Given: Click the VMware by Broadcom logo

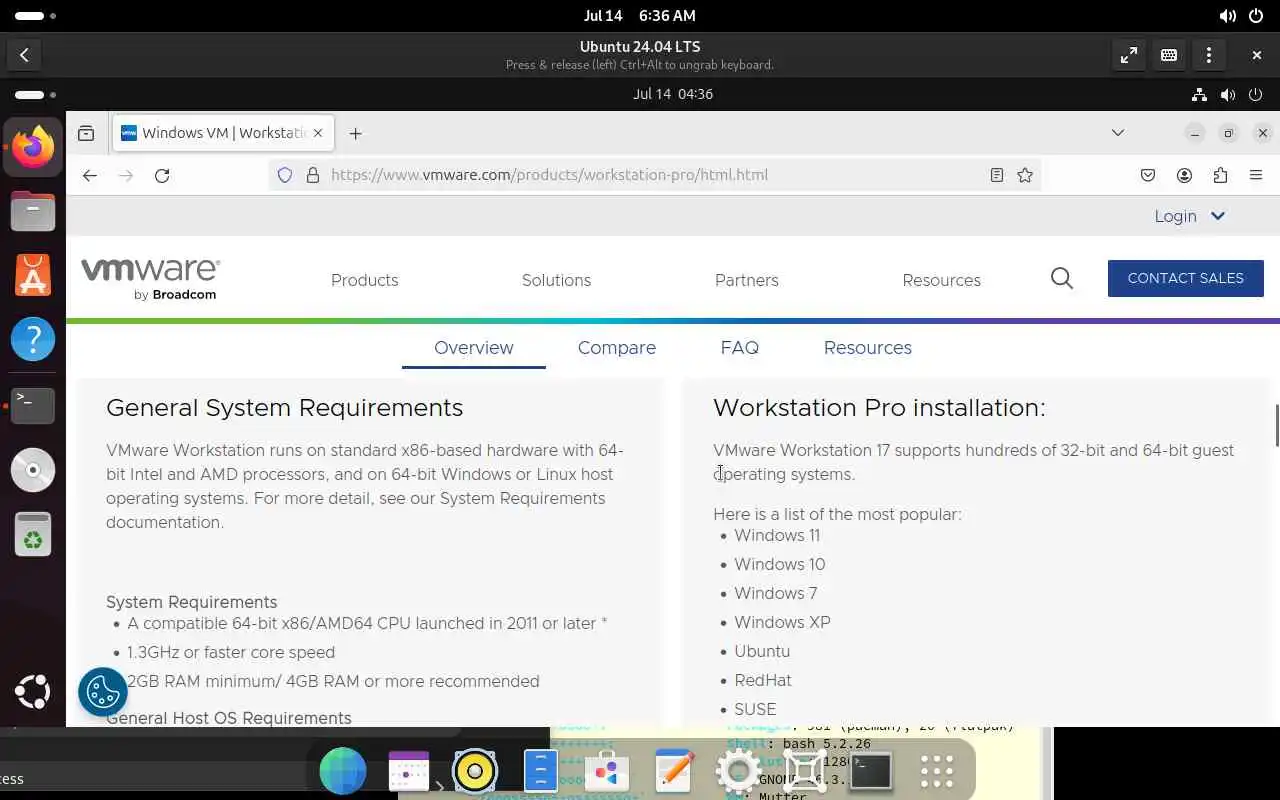Looking at the screenshot, I should 151,279.
